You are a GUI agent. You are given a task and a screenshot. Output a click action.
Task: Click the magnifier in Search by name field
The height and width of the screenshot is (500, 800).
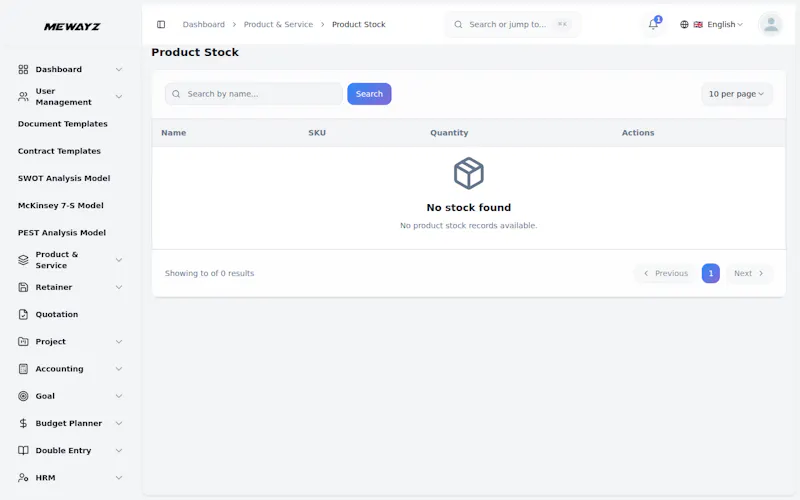click(x=176, y=94)
